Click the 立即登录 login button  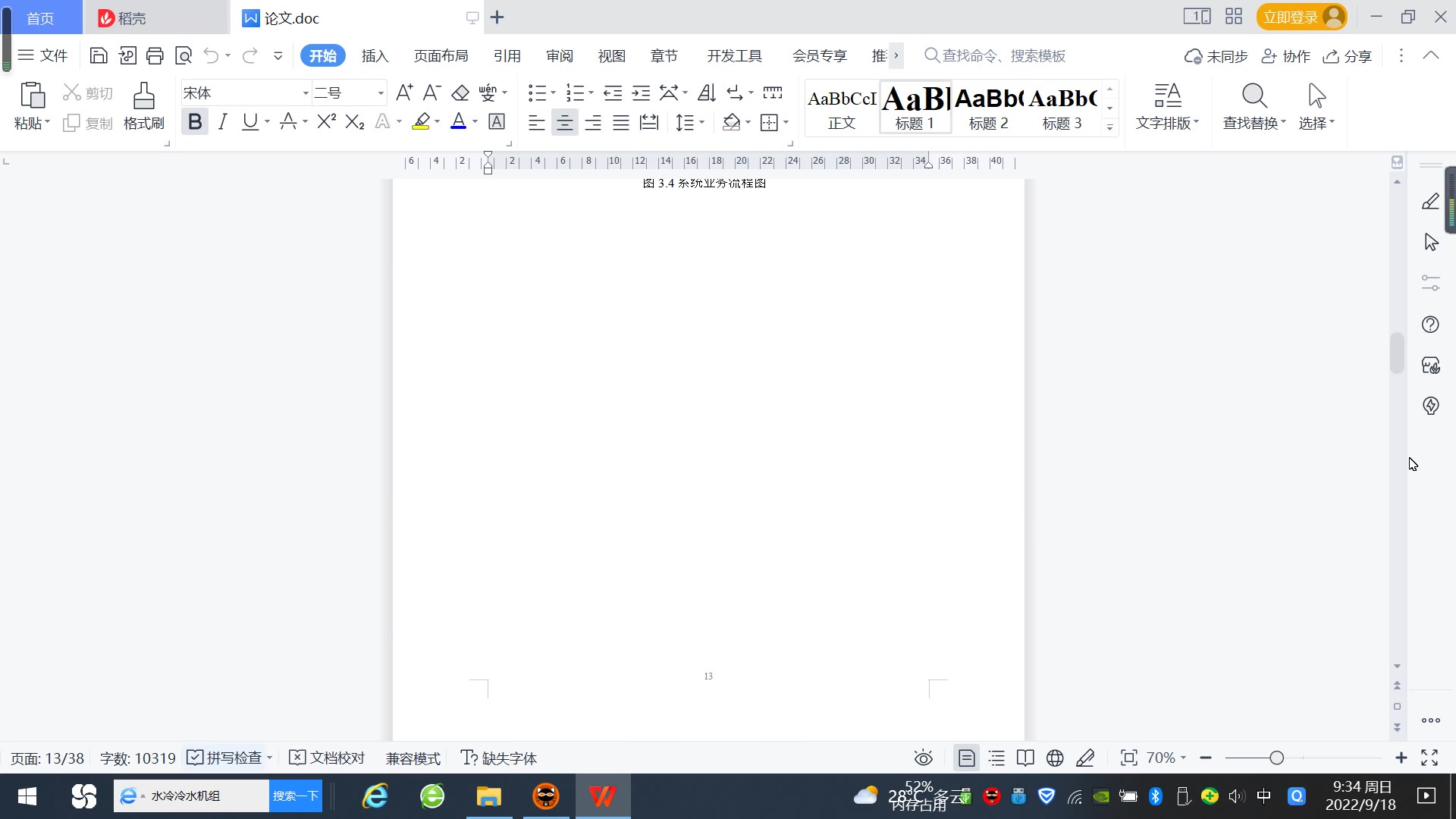pos(1290,17)
